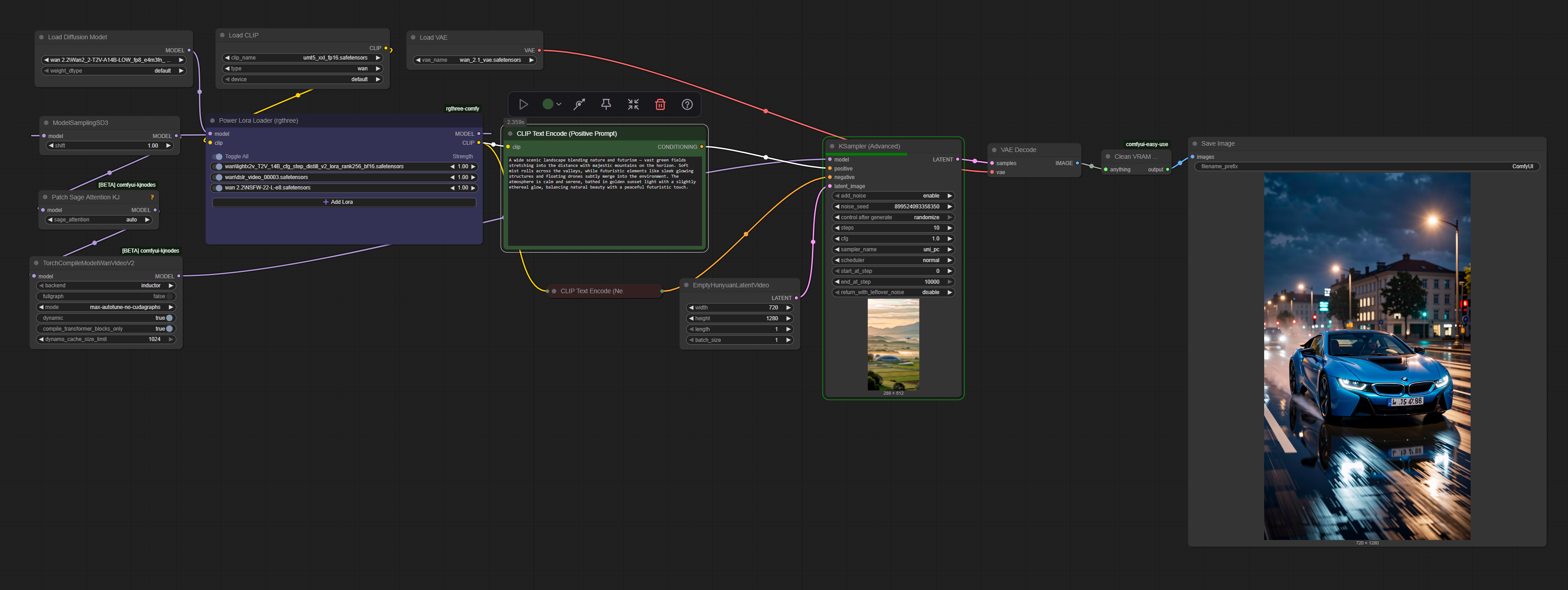Open vae_name wan_2.1_vae selector
Viewport: 1568px width, 590px height.
click(475, 60)
